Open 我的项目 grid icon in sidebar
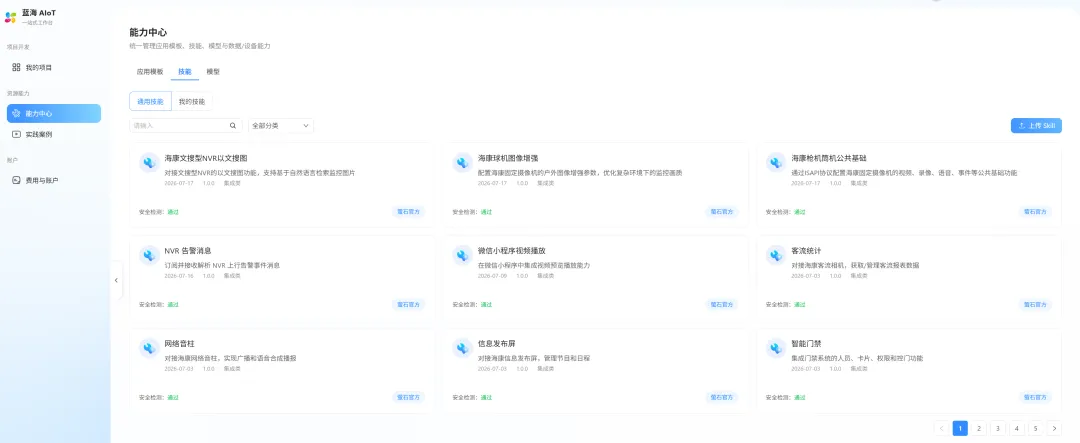1080x443 pixels. click(17, 67)
